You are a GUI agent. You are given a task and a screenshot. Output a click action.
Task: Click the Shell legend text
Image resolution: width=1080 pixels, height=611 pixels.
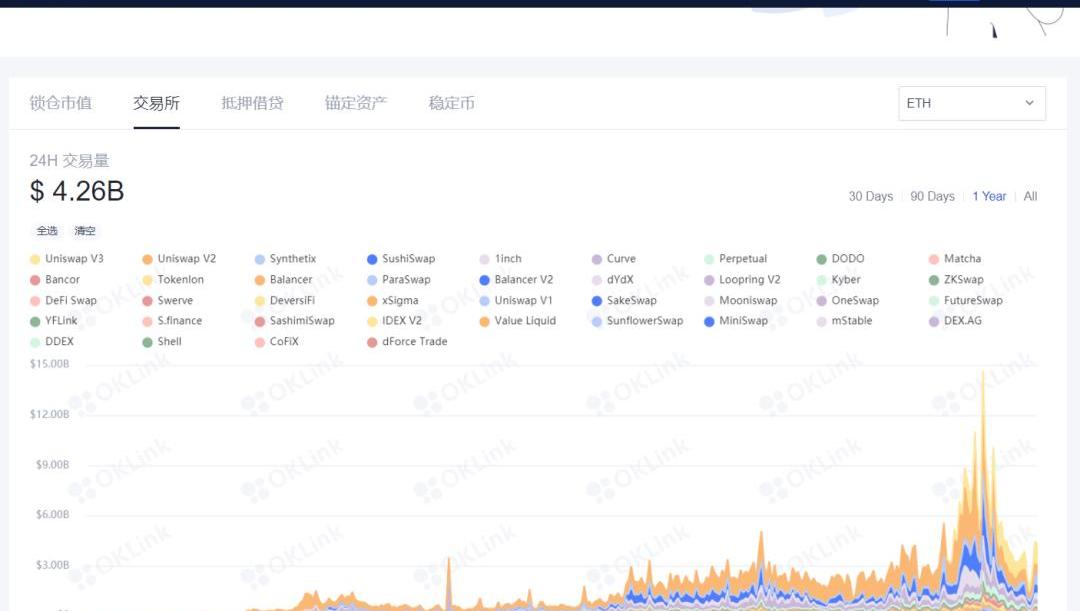(169, 342)
